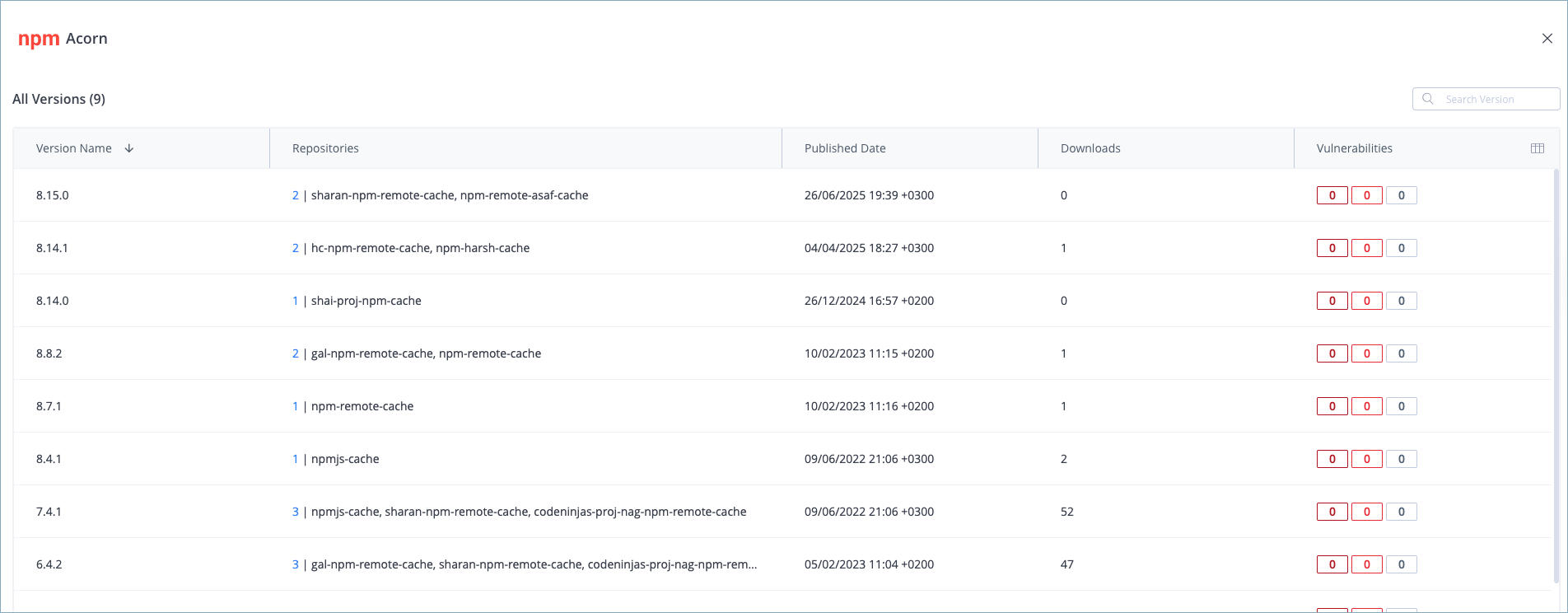Click first red vulnerability badge for 6.4.2
The height and width of the screenshot is (613, 1568).
1332,564
